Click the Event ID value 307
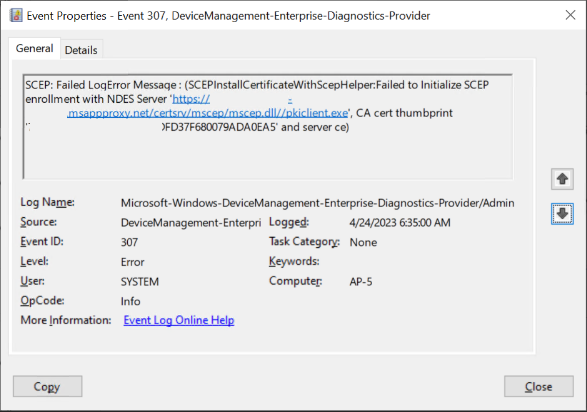Viewport: 587px width, 412px height. pyautogui.click(x=129, y=242)
